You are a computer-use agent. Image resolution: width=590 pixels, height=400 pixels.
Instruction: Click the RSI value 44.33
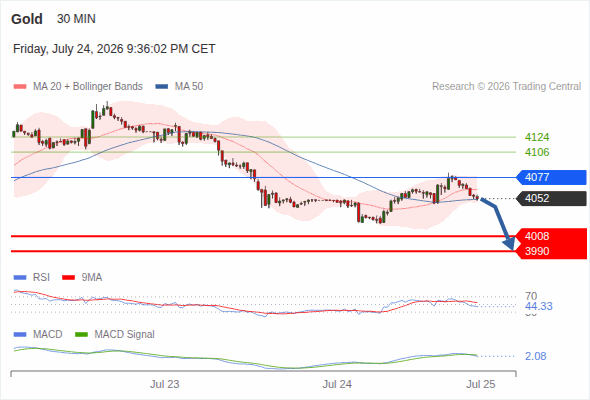539,306
